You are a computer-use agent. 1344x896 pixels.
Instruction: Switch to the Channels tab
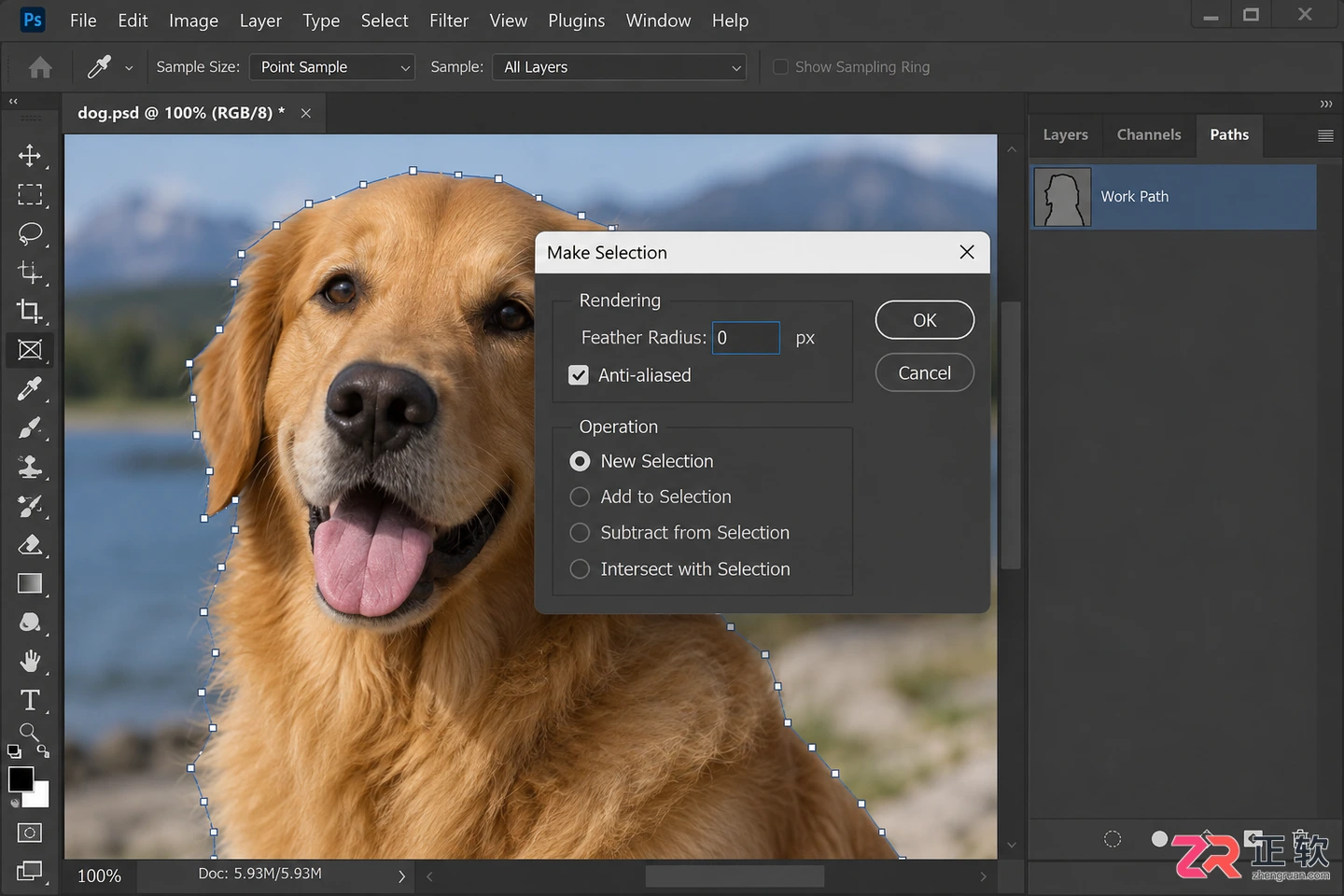point(1149,135)
